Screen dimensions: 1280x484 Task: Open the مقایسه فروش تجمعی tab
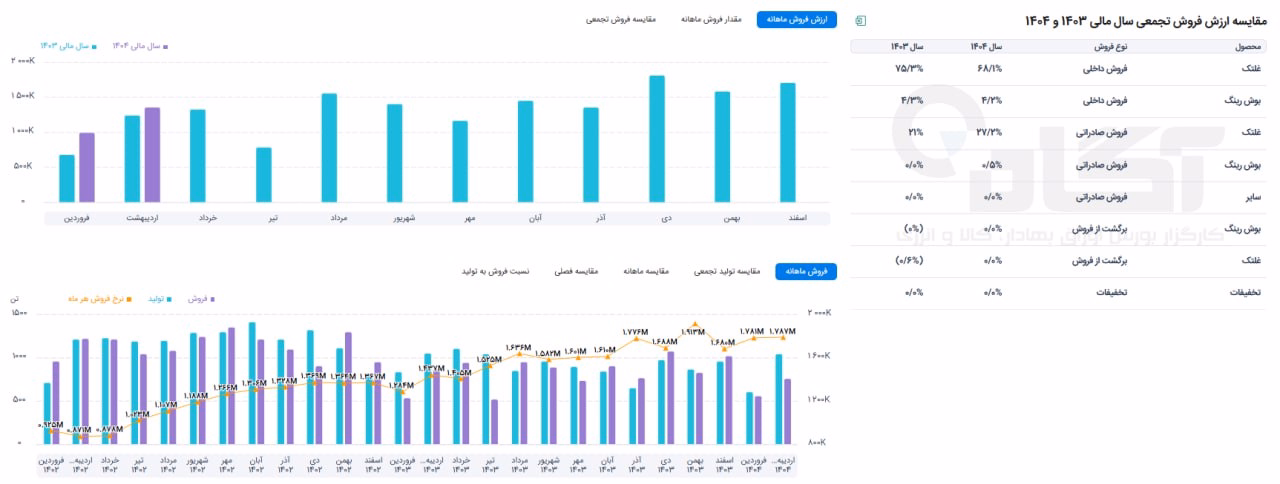tap(621, 19)
